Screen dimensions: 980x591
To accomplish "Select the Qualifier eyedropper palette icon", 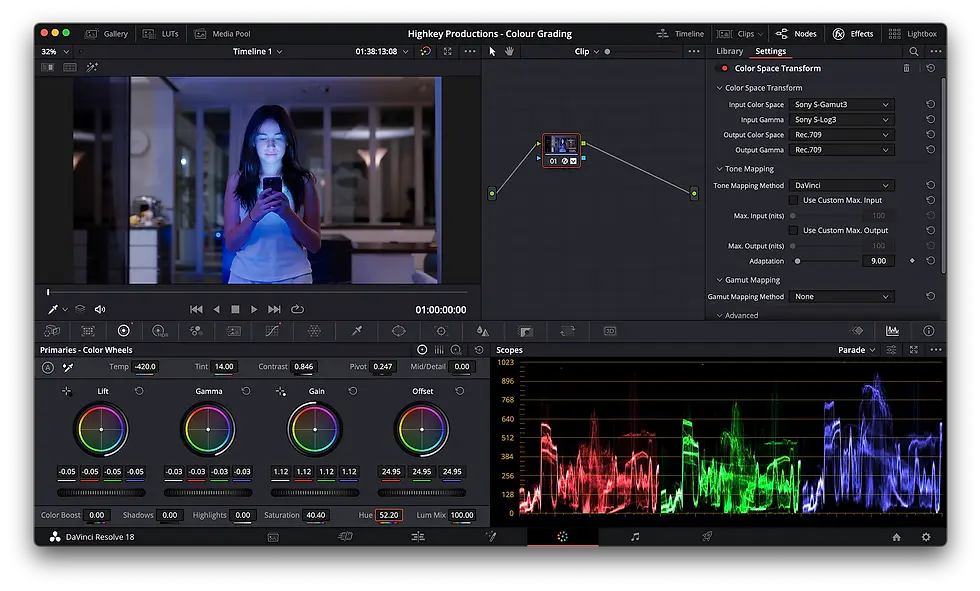I will tap(356, 331).
